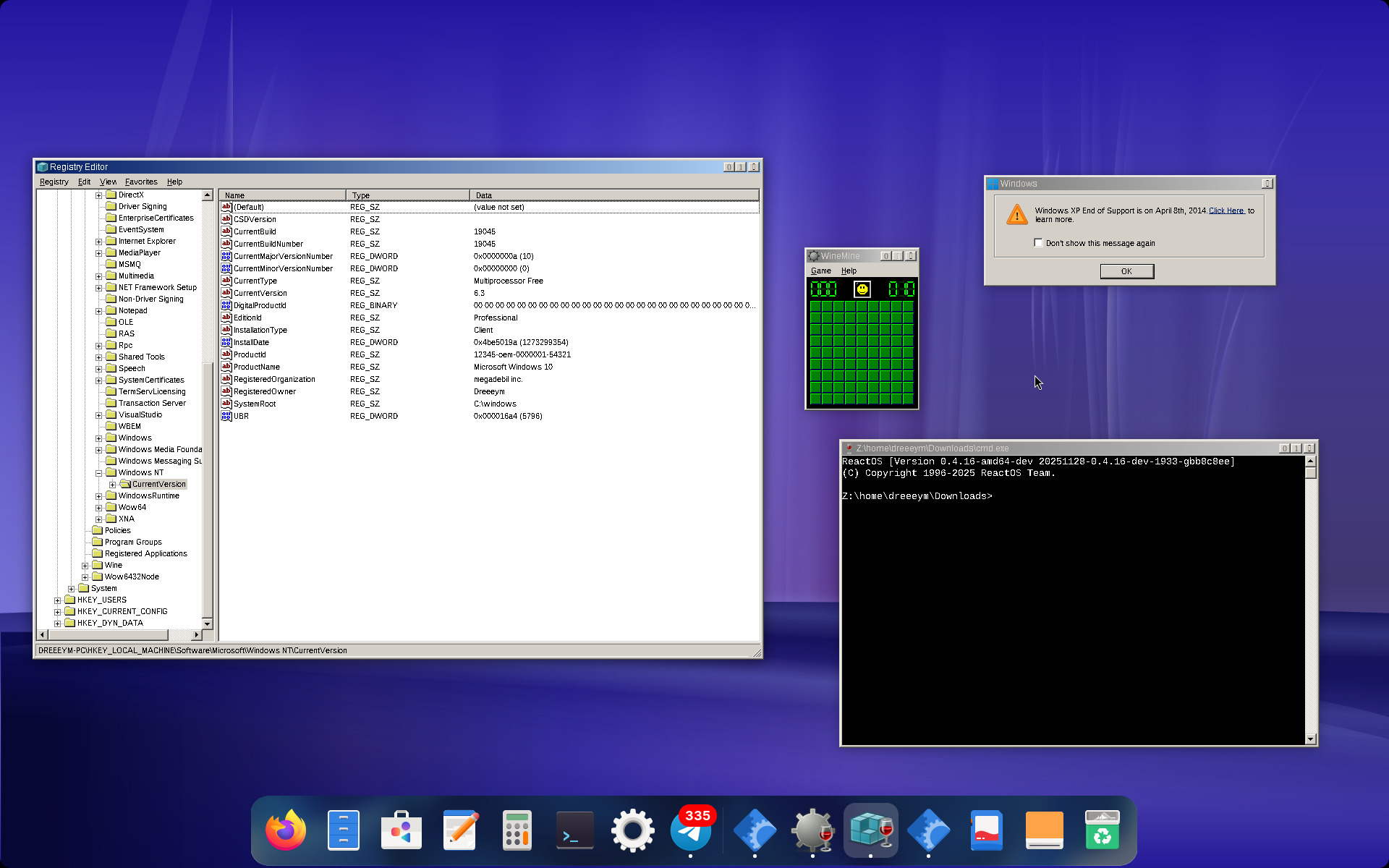Open the Recycle Bin dock icon
Screen dimensions: 1389x868
[1102, 830]
